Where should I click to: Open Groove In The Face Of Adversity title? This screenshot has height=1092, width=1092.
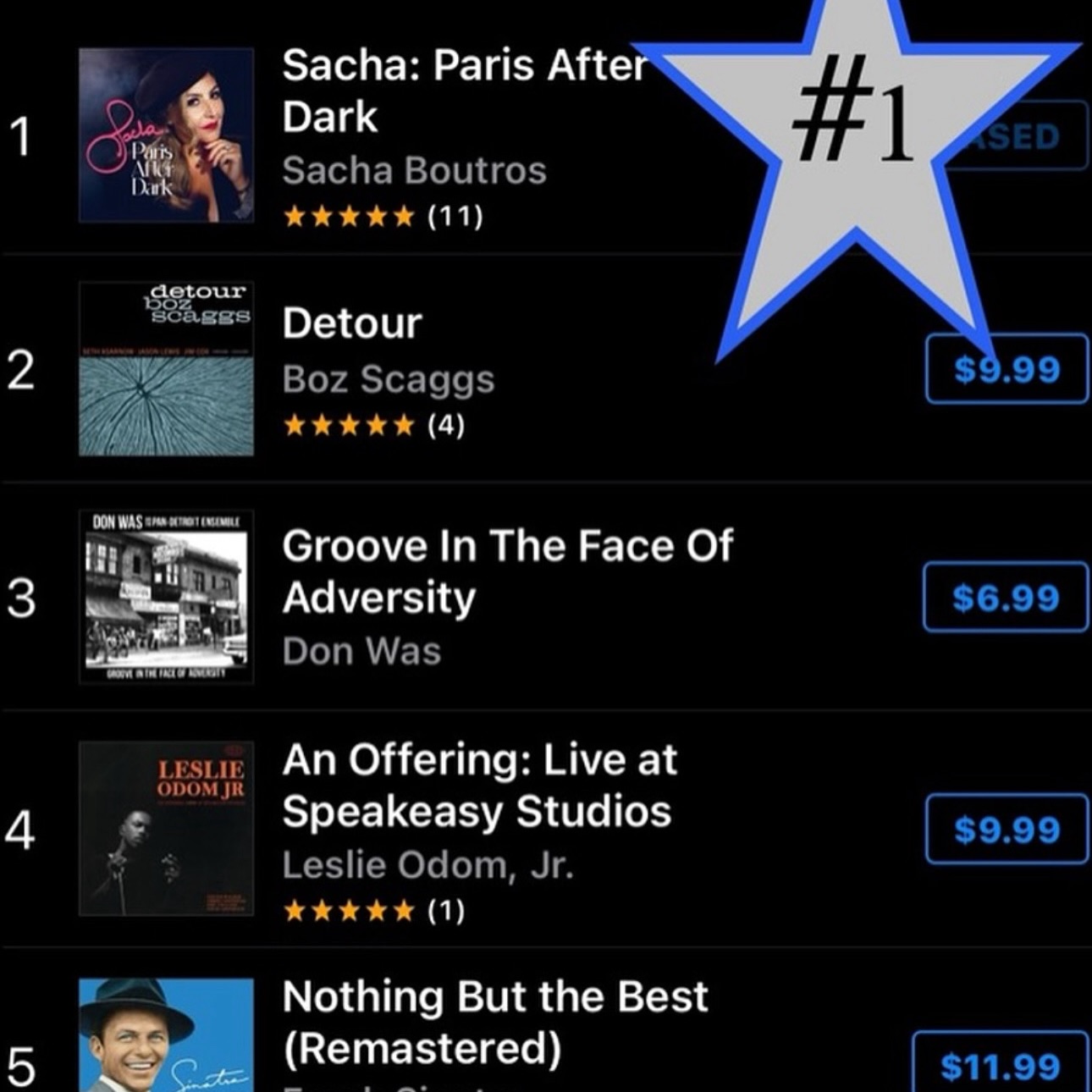506,571
